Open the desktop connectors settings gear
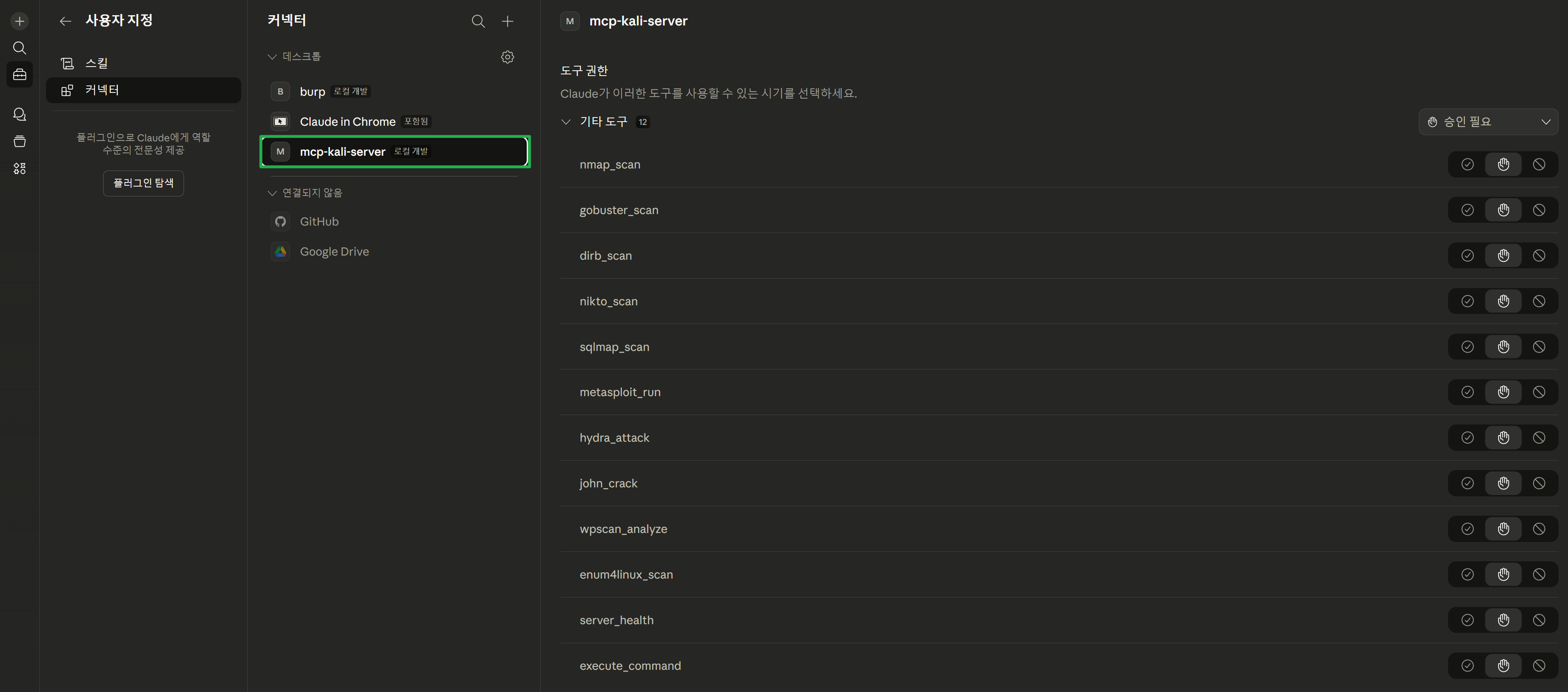 pyautogui.click(x=507, y=57)
